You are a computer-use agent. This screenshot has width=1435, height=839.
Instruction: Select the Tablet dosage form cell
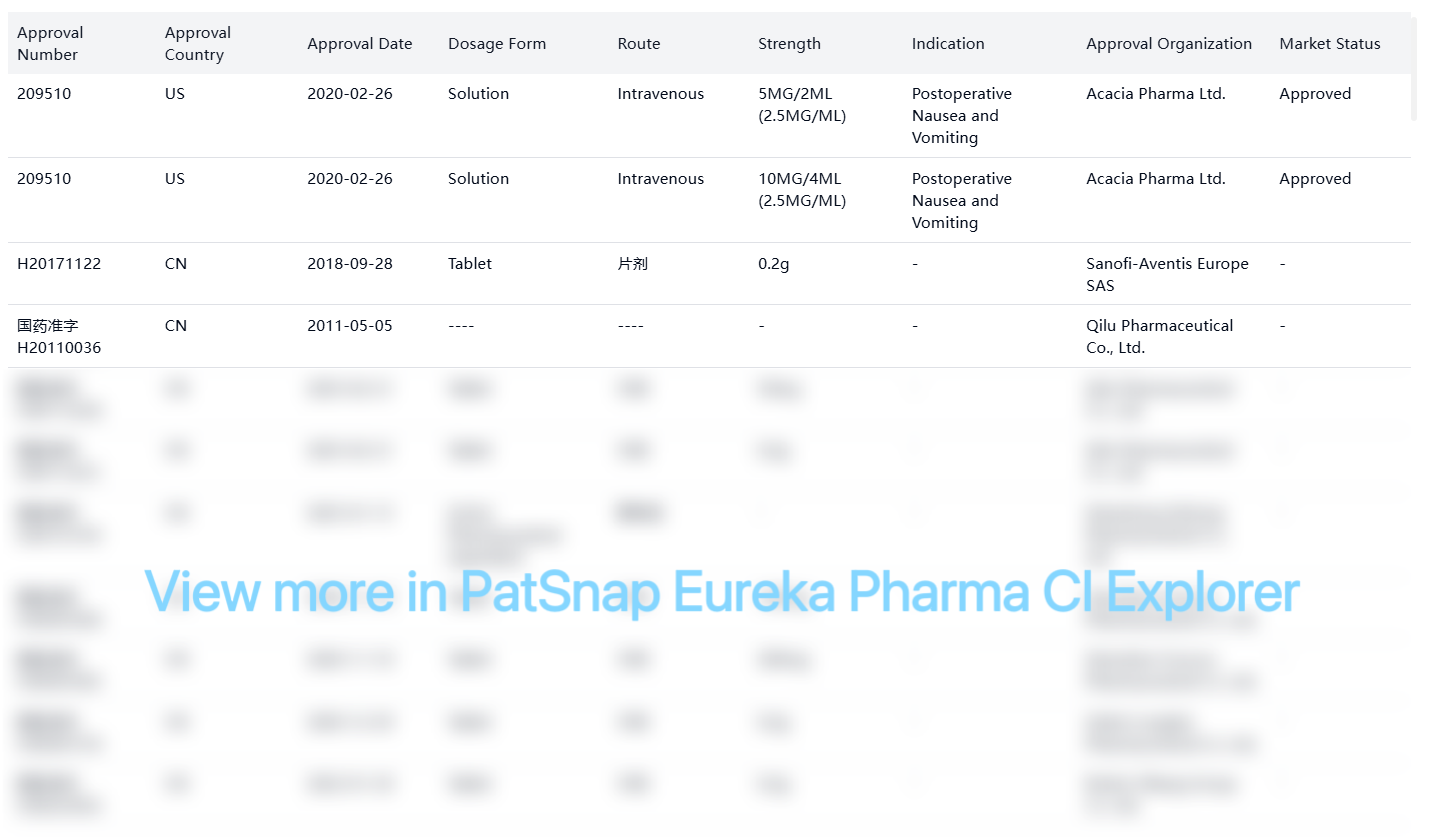(x=470, y=264)
